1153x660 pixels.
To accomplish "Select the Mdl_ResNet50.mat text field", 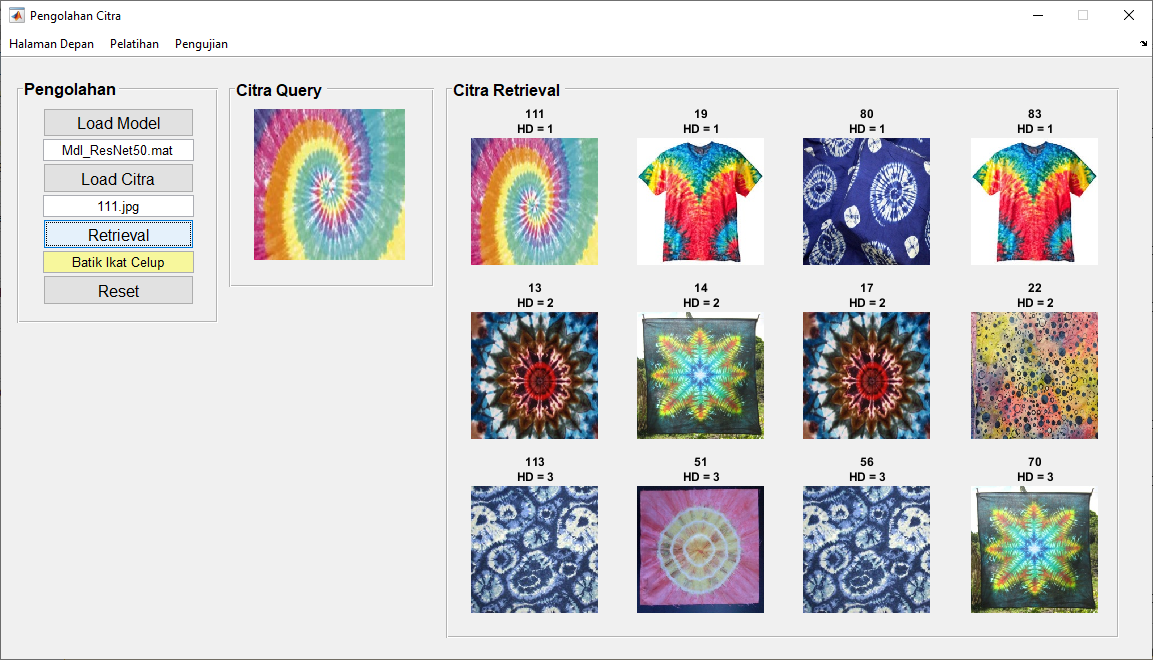I will (x=118, y=150).
